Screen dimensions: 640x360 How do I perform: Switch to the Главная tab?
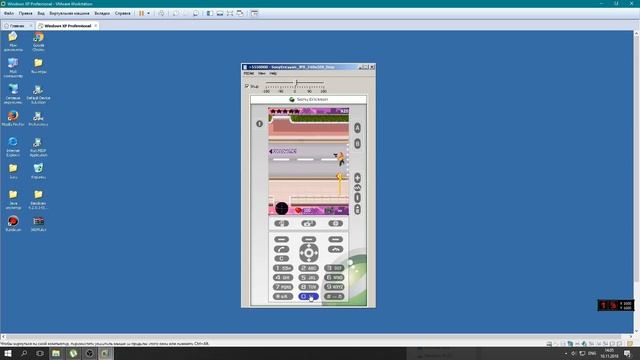tap(17, 25)
